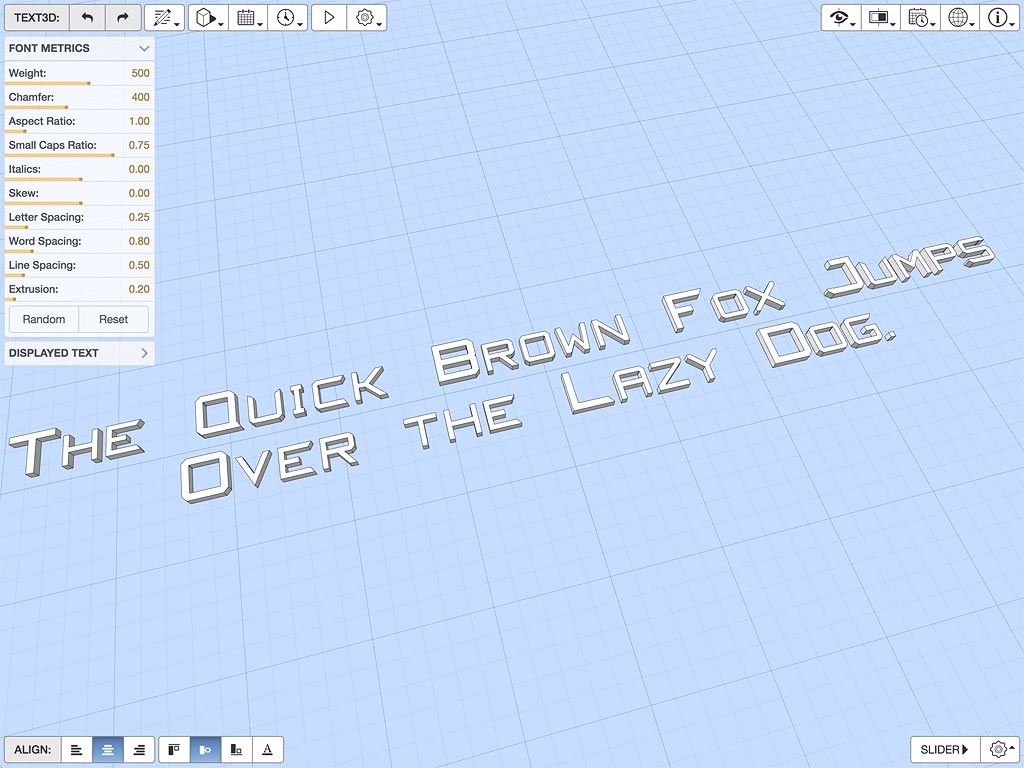Viewport: 1024px width, 768px height.
Task: Collapse the Font Metrics panel
Action: (x=144, y=48)
